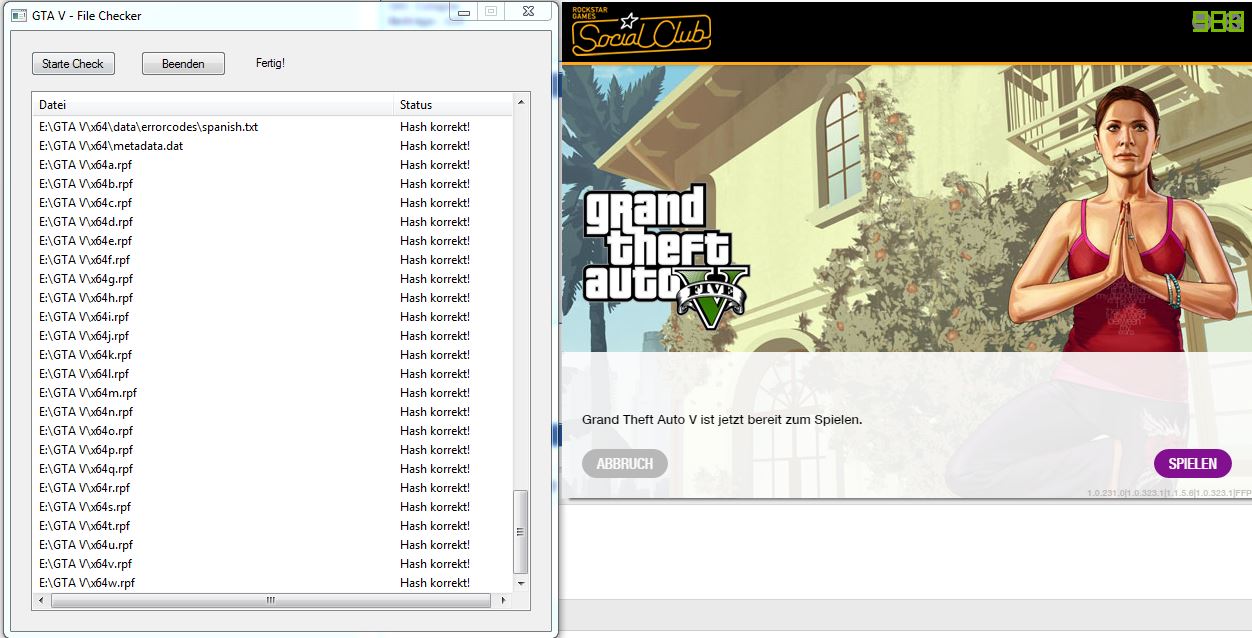Select row E:\GTA V\x64s.rpf
This screenshot has width=1252, height=638.
(x=272, y=507)
